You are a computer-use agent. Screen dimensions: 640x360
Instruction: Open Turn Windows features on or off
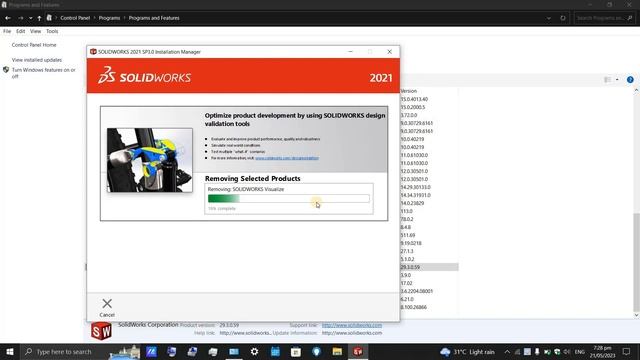click(x=44, y=73)
